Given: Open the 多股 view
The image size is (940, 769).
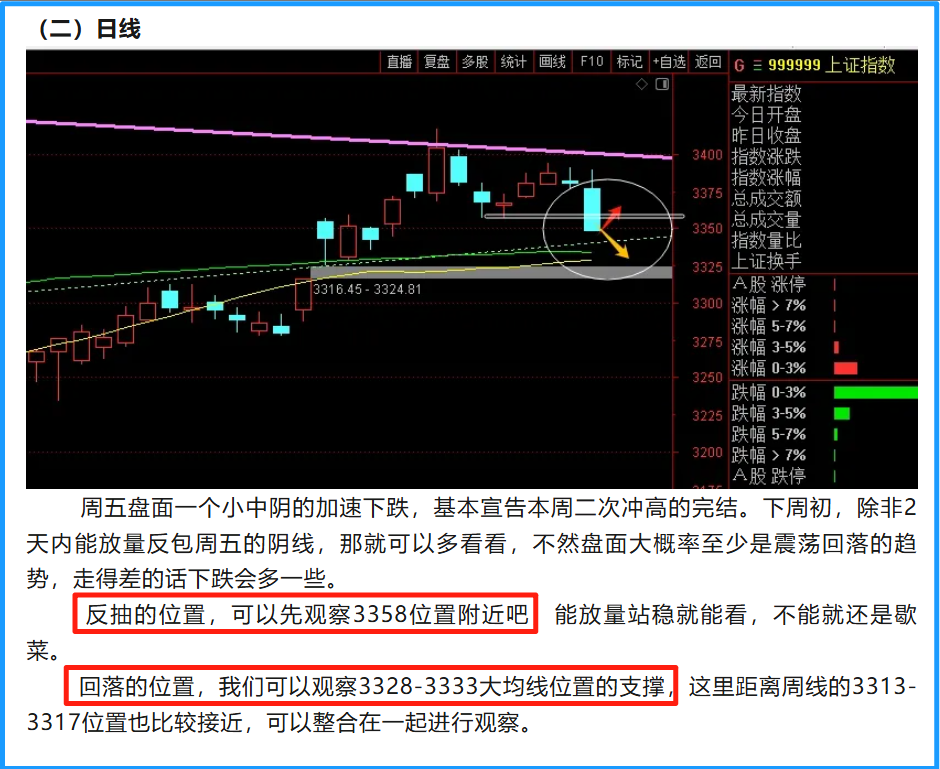Looking at the screenshot, I should coord(475,62).
